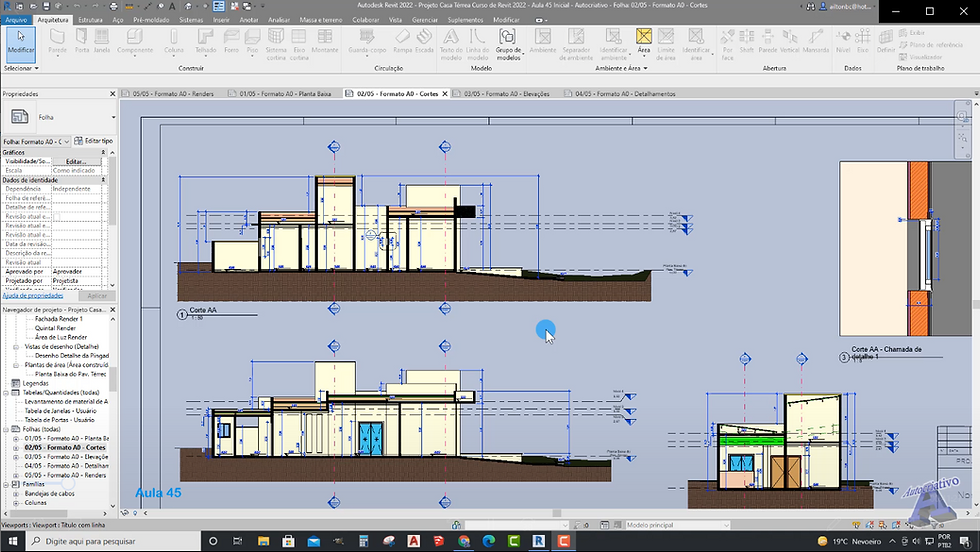This screenshot has height=552, width=980.
Task: Expand the Famílias tree node
Action: pos(6,484)
